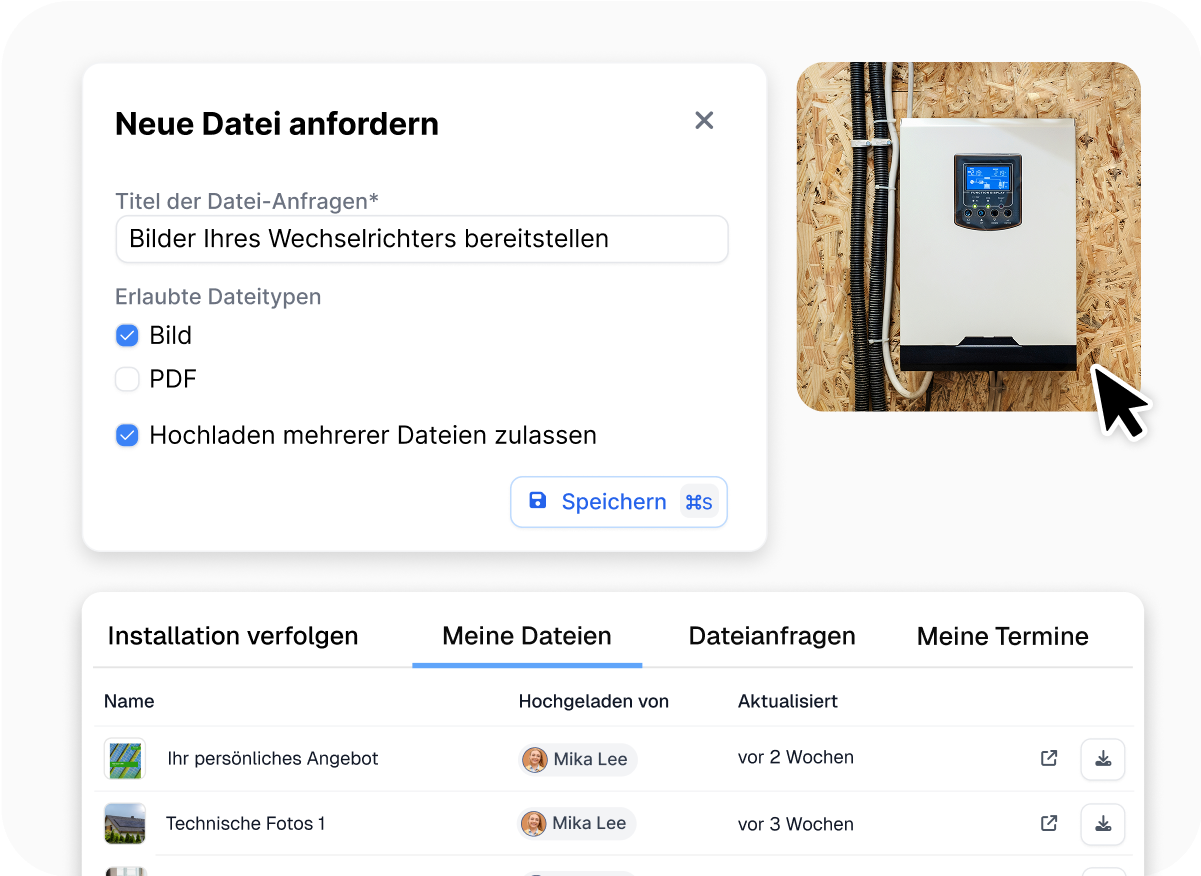The width and height of the screenshot is (1201, 876).
Task: Click the vor 3 Wochen timestamp
Action: click(x=796, y=824)
